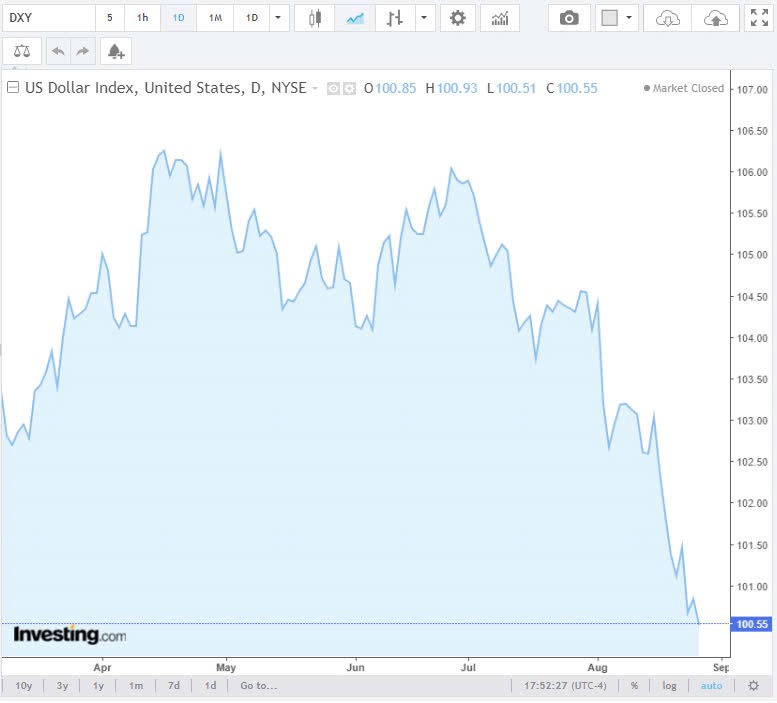Image resolution: width=777 pixels, height=703 pixels.
Task: Open the series format icon
Action: (350, 89)
